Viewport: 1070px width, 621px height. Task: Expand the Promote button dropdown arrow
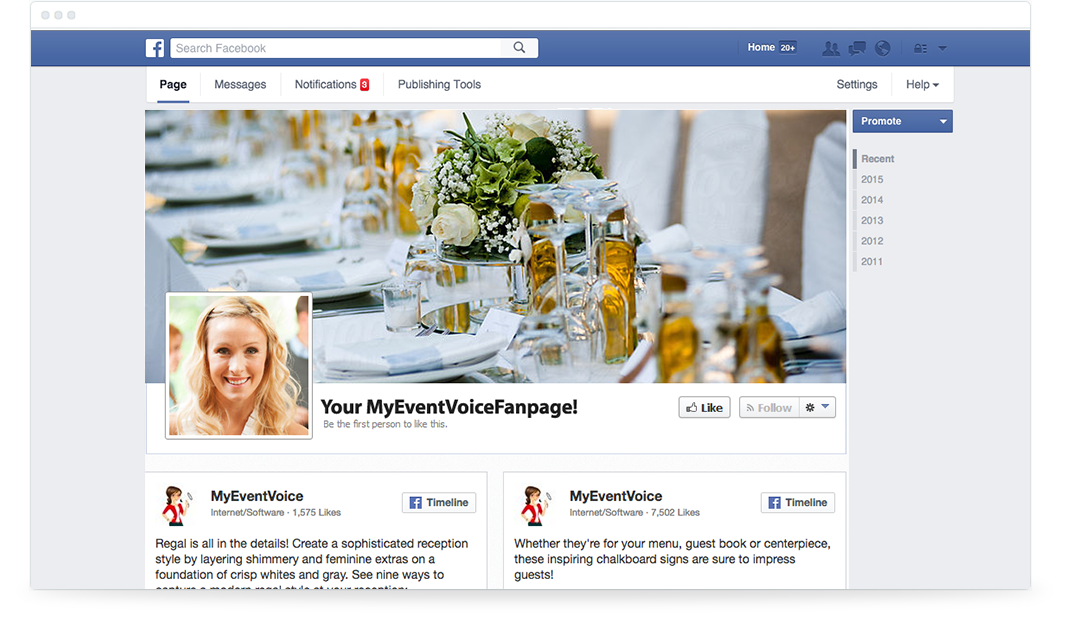point(943,121)
